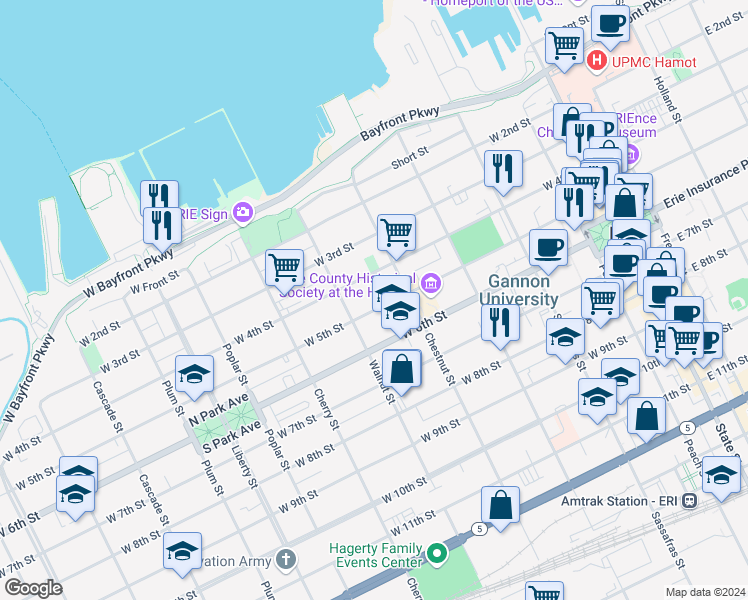Click the coffee cup marker at top right
Image resolution: width=748 pixels, height=600 pixels.
(609, 23)
